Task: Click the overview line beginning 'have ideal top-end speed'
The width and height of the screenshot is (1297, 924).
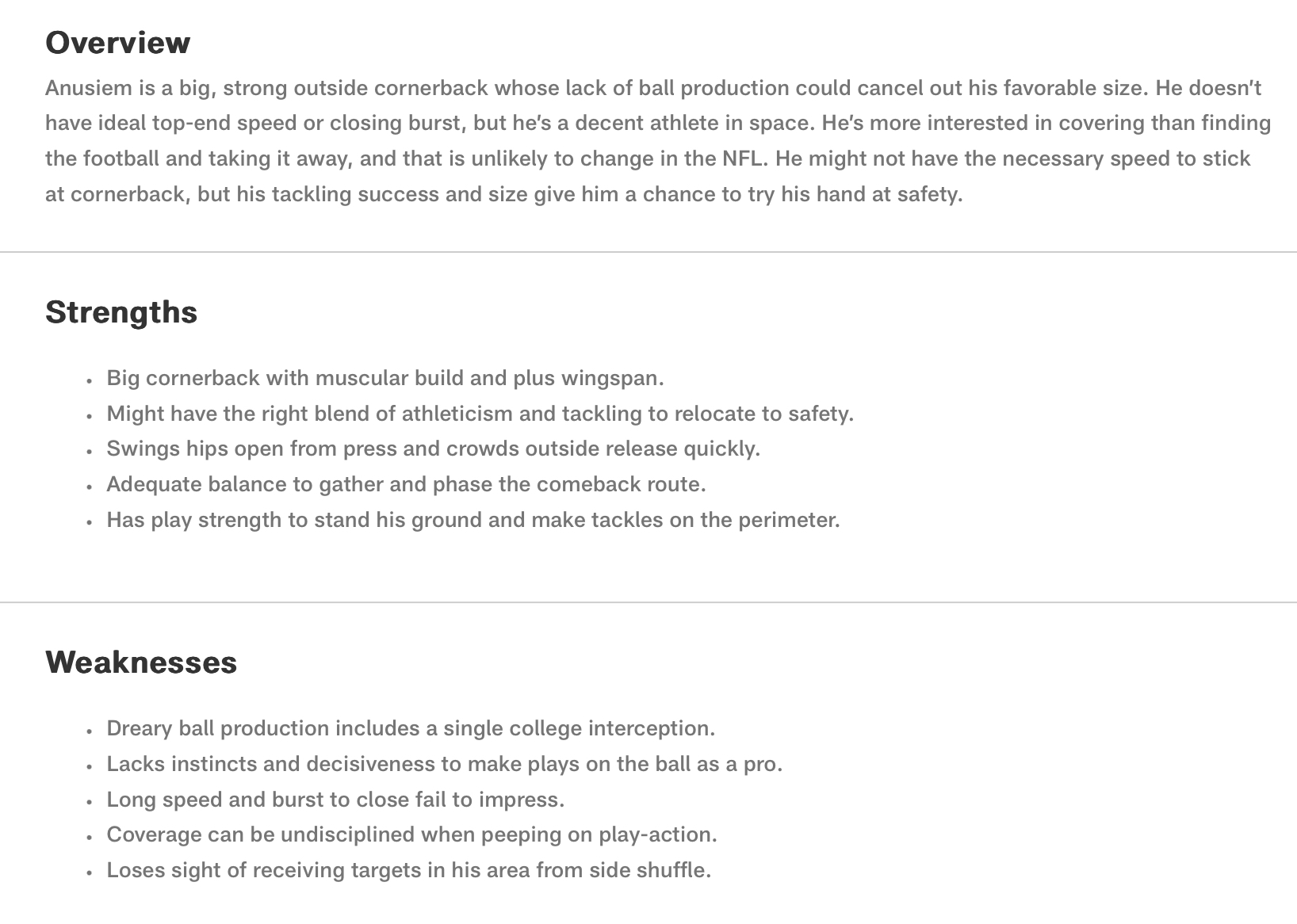Action: click(x=658, y=124)
